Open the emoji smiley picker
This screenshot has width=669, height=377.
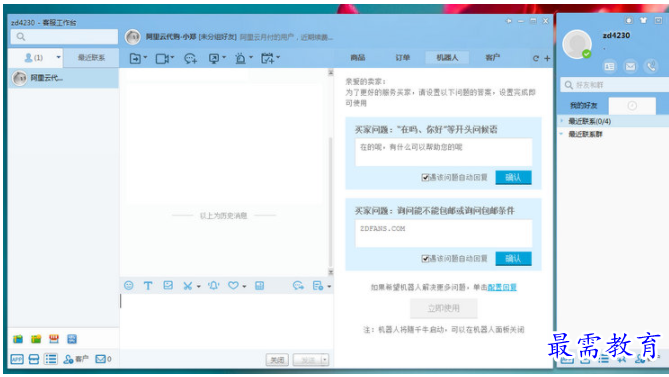pyautogui.click(x=128, y=285)
